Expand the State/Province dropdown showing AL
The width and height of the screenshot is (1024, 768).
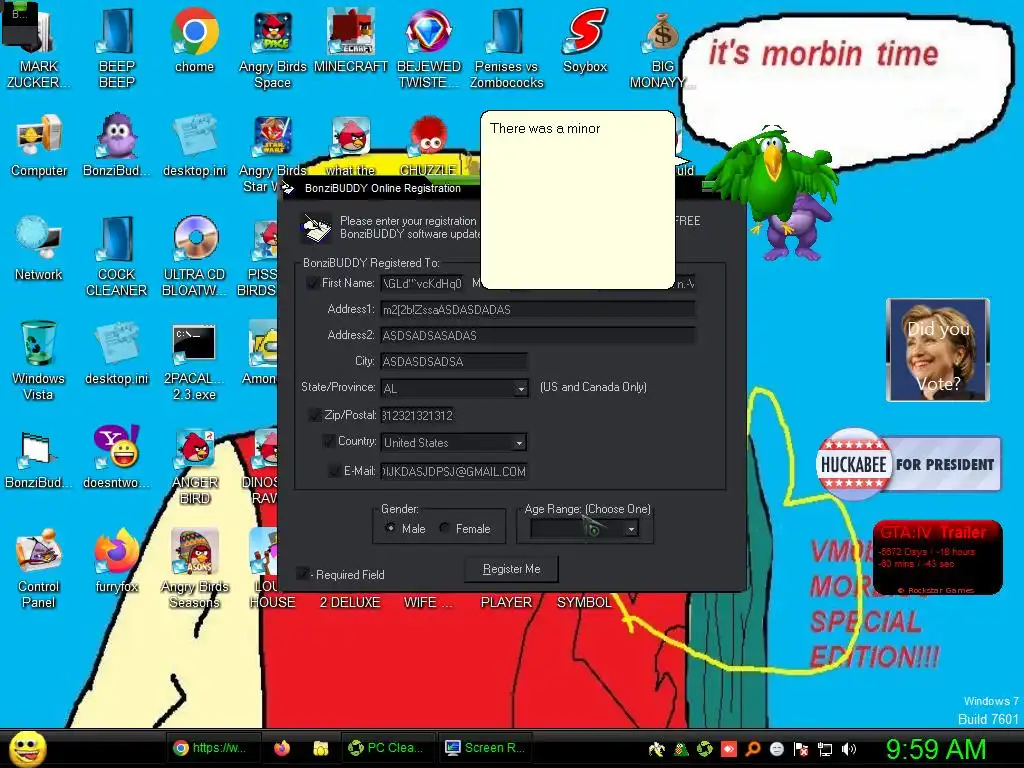tap(520, 389)
